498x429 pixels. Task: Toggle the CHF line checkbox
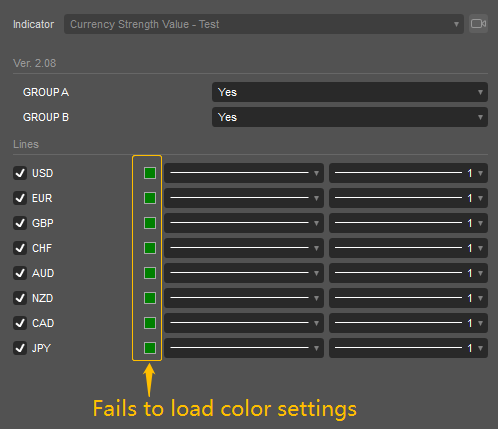point(20,248)
